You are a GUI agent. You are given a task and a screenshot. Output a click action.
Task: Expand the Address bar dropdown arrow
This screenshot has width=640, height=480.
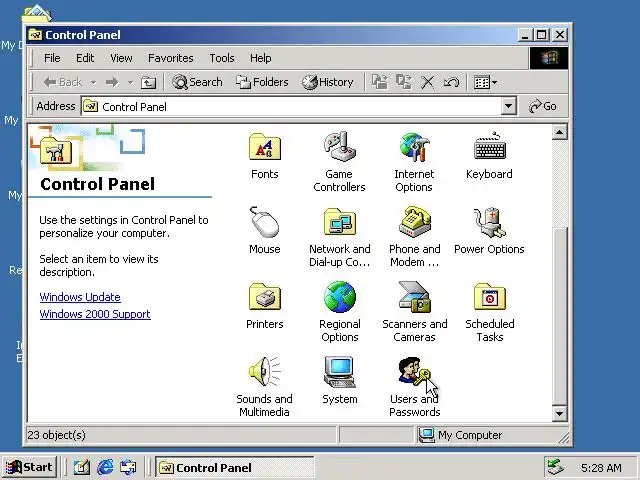pos(508,107)
